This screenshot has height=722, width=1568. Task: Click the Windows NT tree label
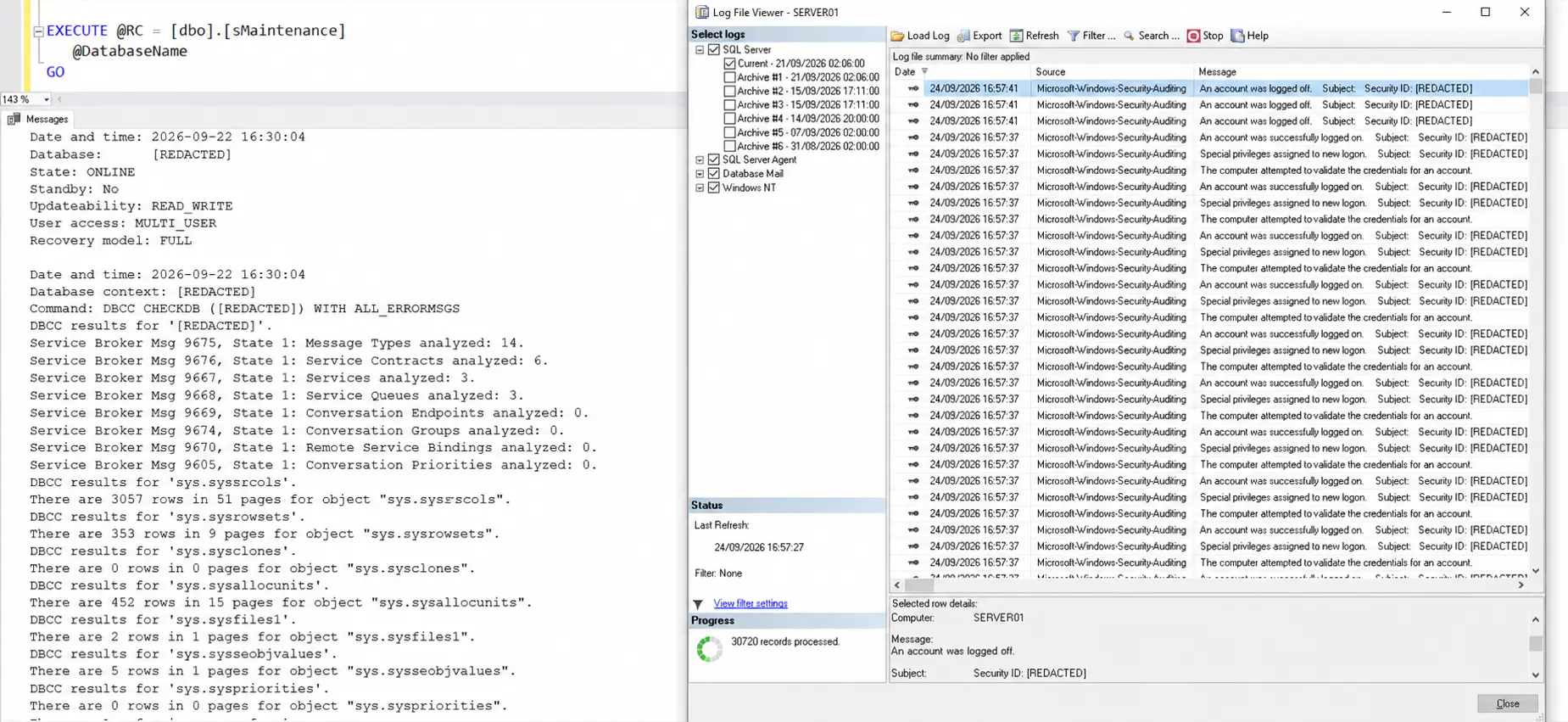click(x=749, y=187)
